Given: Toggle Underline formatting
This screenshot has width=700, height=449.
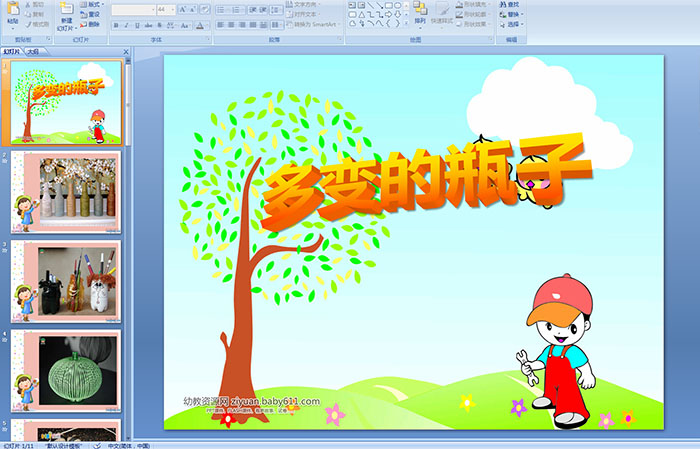Looking at the screenshot, I should coord(137,25).
